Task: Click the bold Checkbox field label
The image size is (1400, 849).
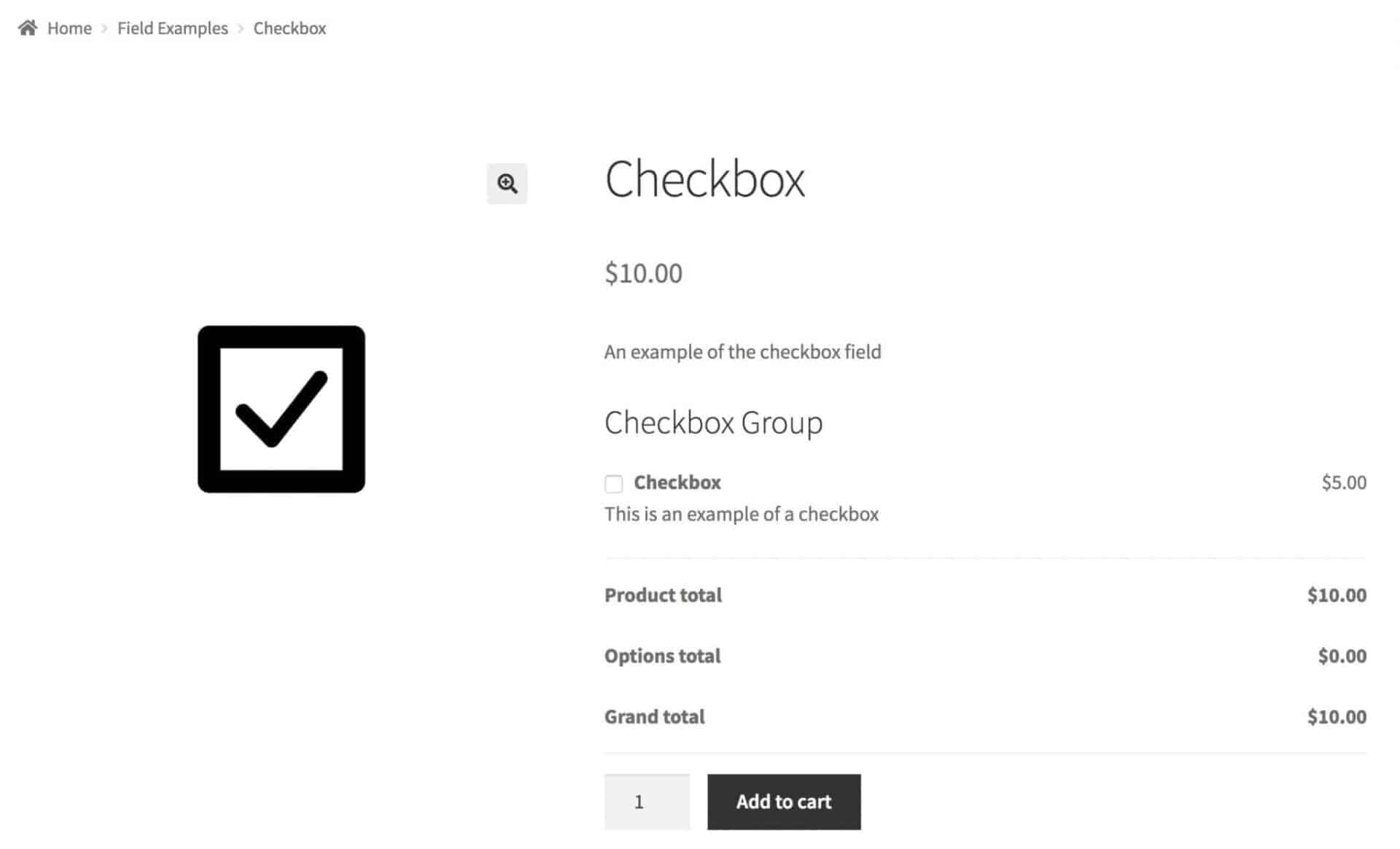Action: [677, 482]
